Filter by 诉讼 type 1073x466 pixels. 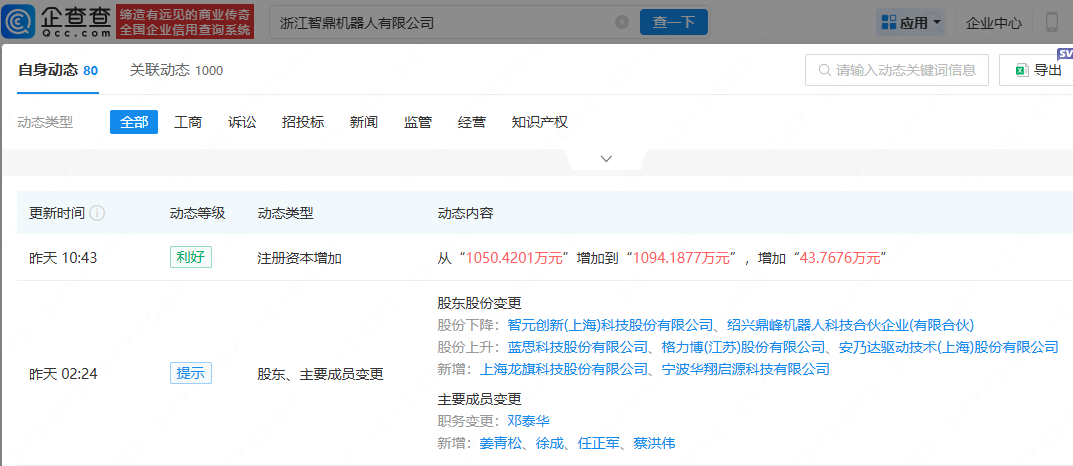(x=242, y=122)
